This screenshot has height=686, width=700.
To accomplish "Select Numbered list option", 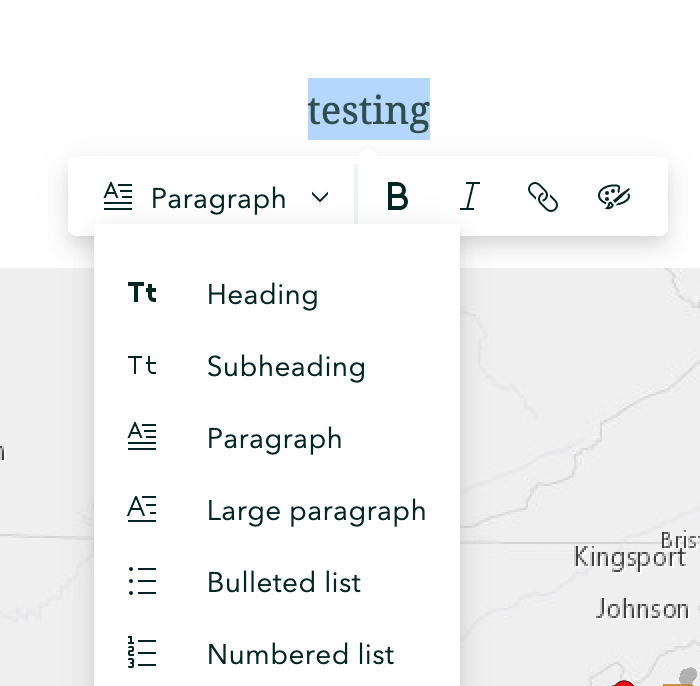I will [300, 655].
